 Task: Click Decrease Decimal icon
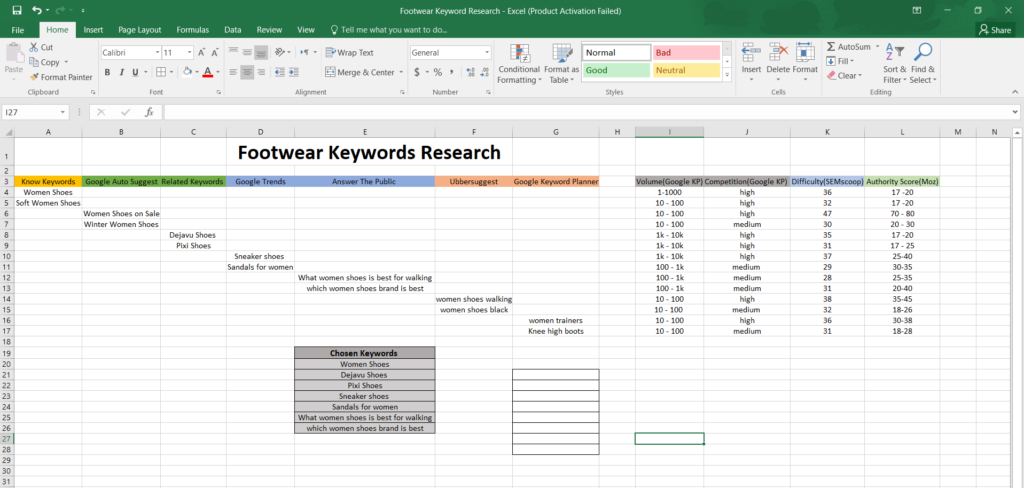pos(485,73)
